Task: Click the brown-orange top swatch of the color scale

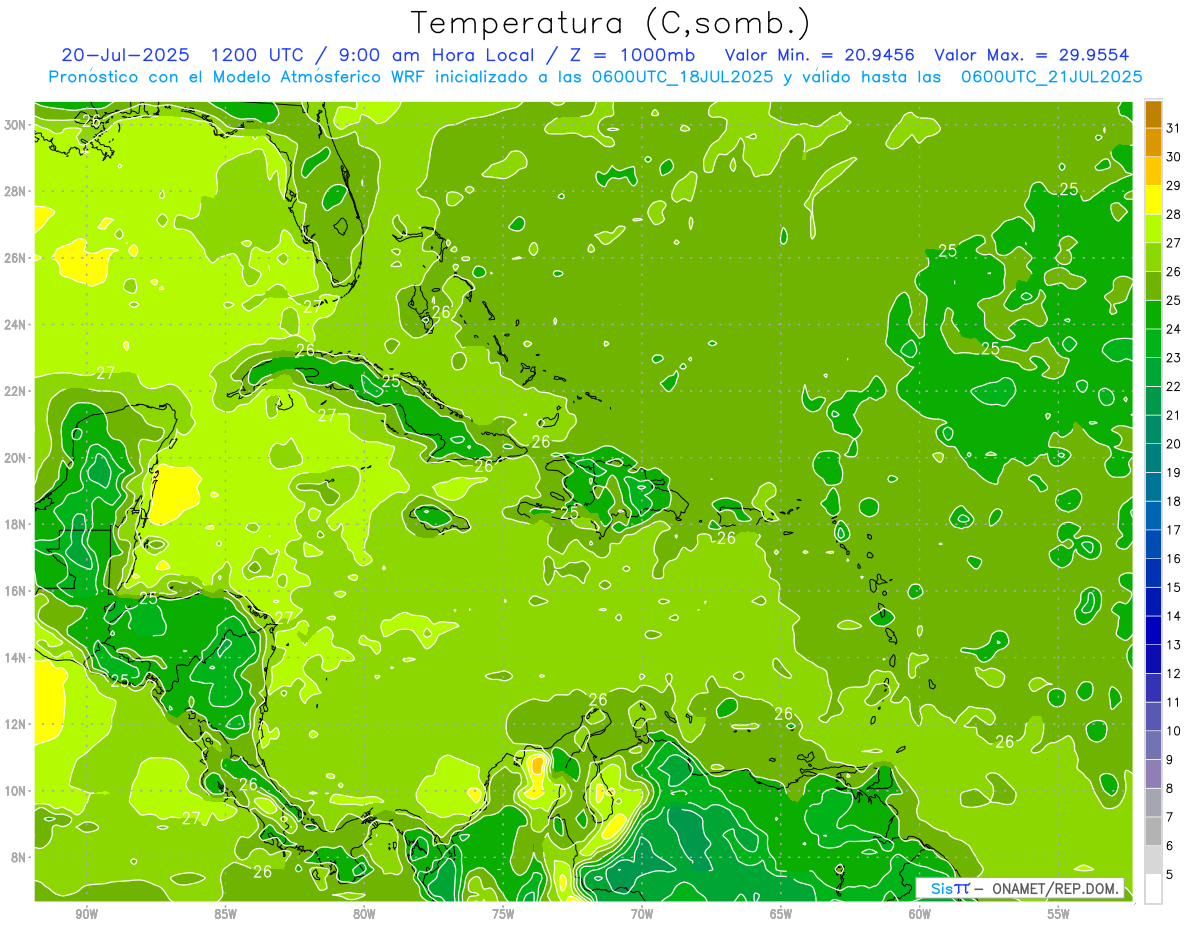Action: click(1153, 113)
